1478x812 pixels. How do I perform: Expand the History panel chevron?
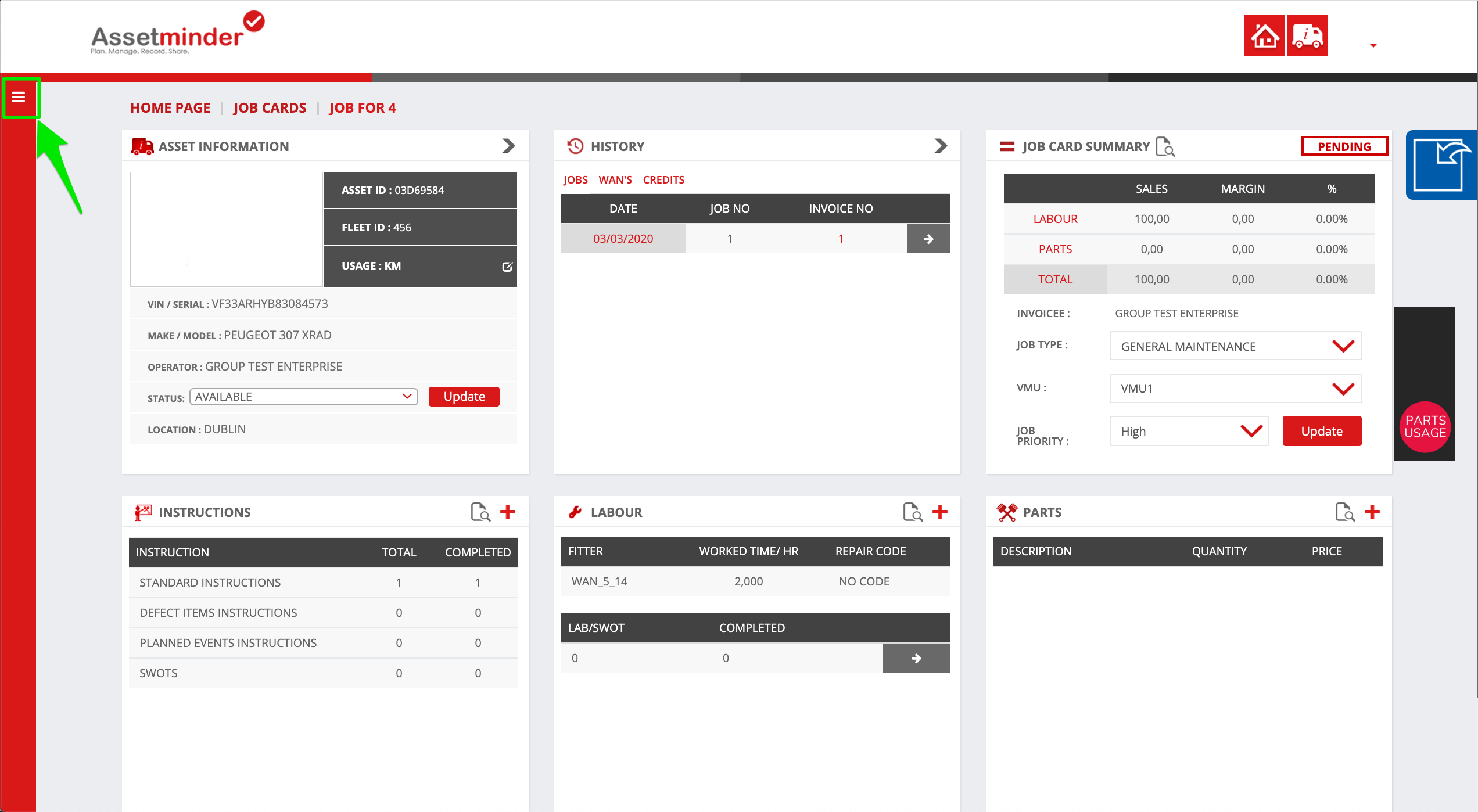941,146
